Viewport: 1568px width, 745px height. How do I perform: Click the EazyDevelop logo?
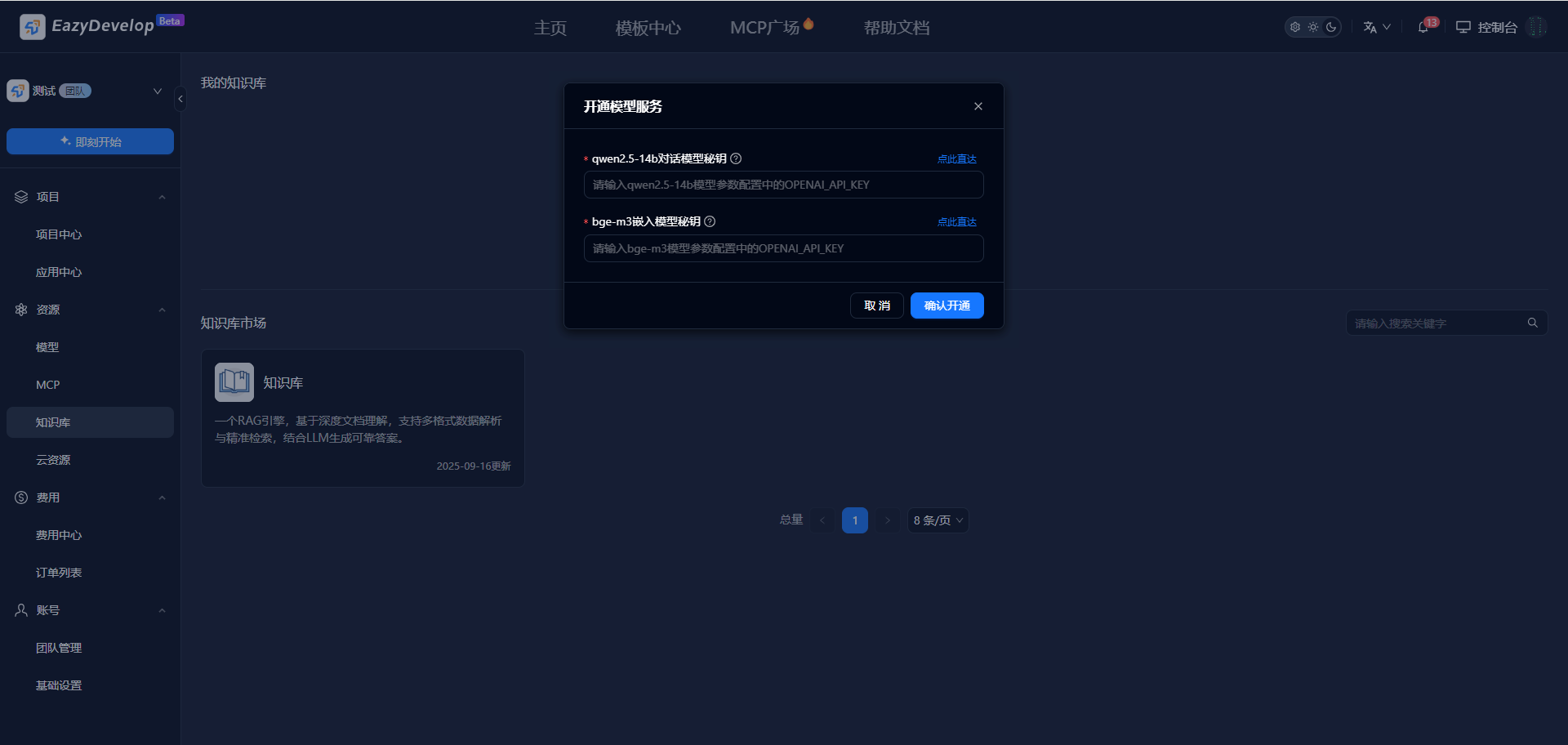[33, 27]
